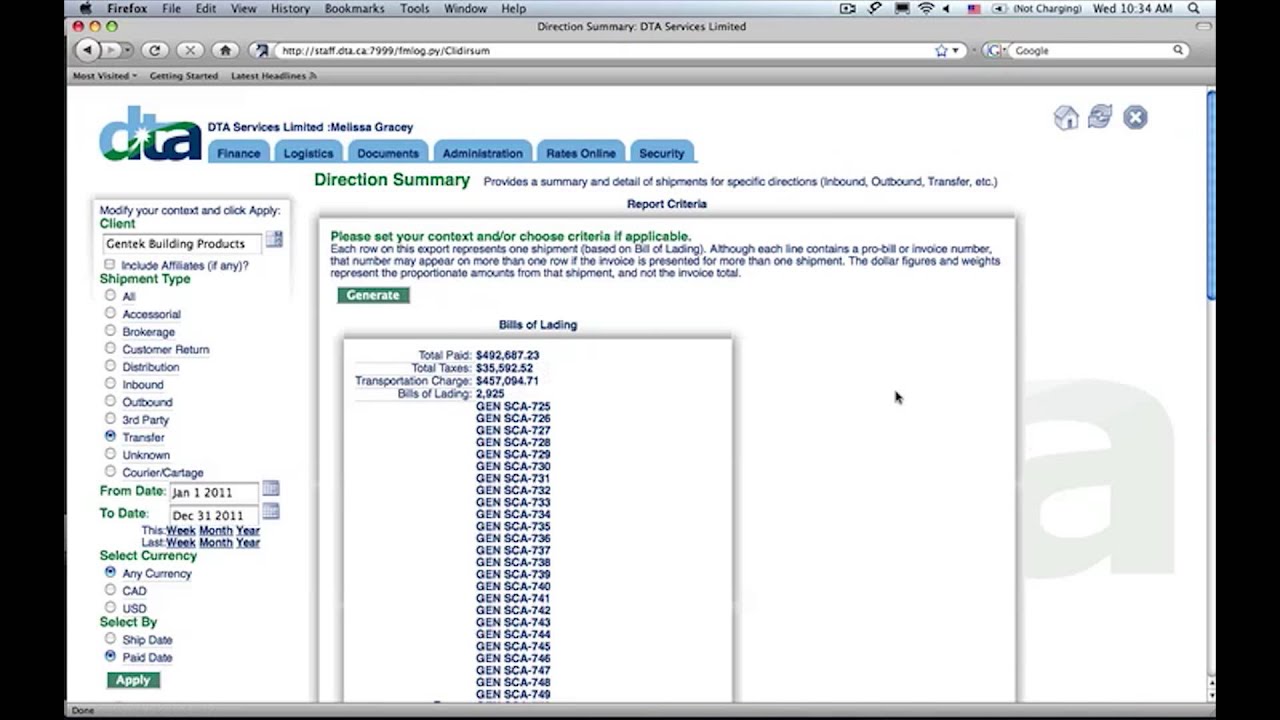Select the Customer Return shipment type
The image size is (1280, 720).
[110, 348]
